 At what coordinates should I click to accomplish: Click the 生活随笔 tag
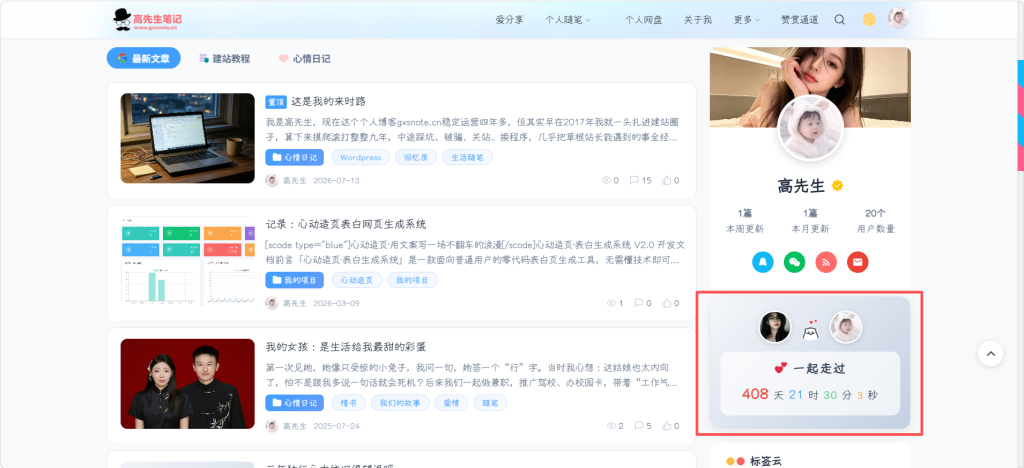click(468, 157)
